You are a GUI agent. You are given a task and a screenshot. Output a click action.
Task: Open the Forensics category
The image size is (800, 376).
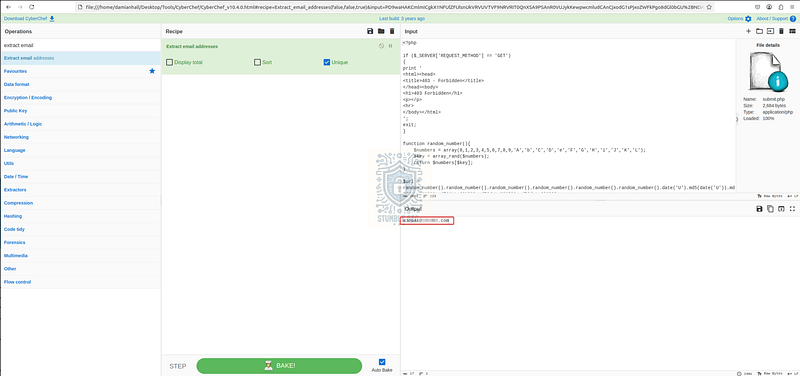pyautogui.click(x=80, y=242)
